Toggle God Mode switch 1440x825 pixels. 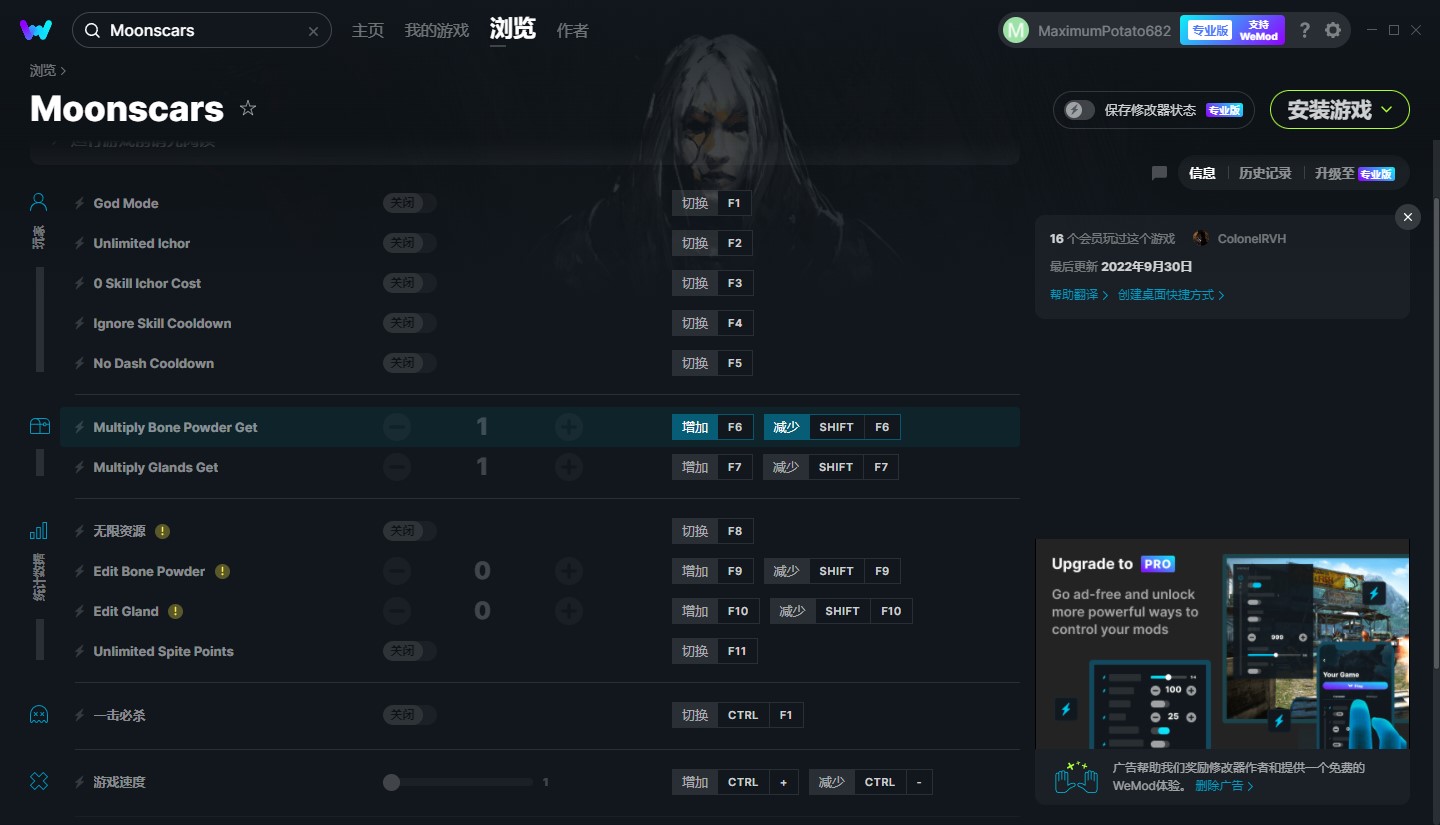click(410, 203)
